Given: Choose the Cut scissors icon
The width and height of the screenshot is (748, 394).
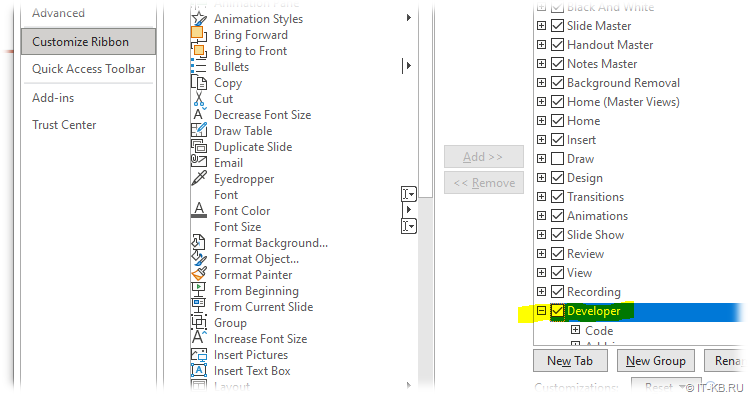Looking at the screenshot, I should pyautogui.click(x=199, y=99).
